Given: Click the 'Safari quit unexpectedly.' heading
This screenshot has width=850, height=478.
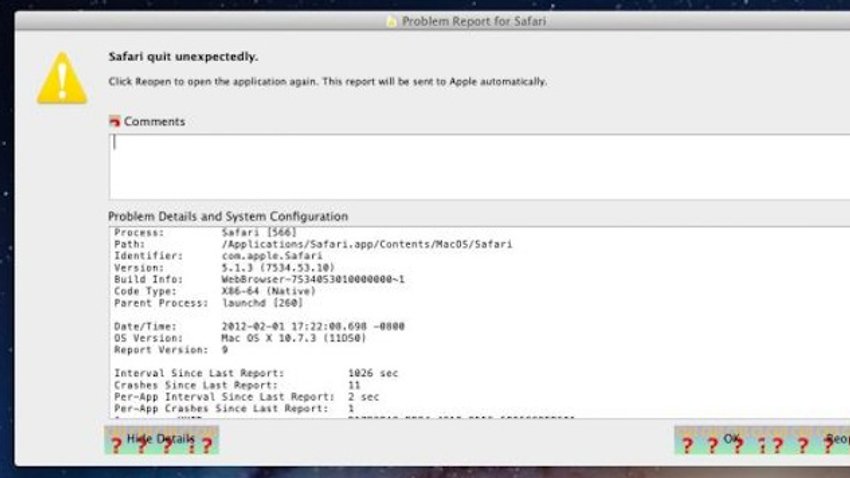Looking at the screenshot, I should (x=183, y=57).
